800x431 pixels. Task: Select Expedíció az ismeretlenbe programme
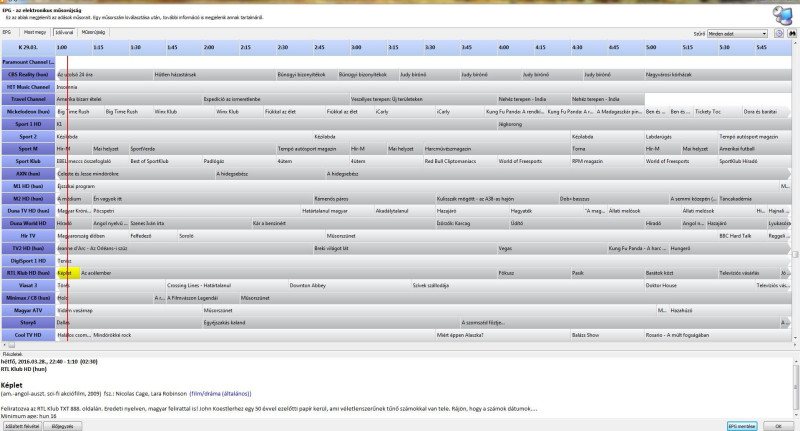[276, 99]
